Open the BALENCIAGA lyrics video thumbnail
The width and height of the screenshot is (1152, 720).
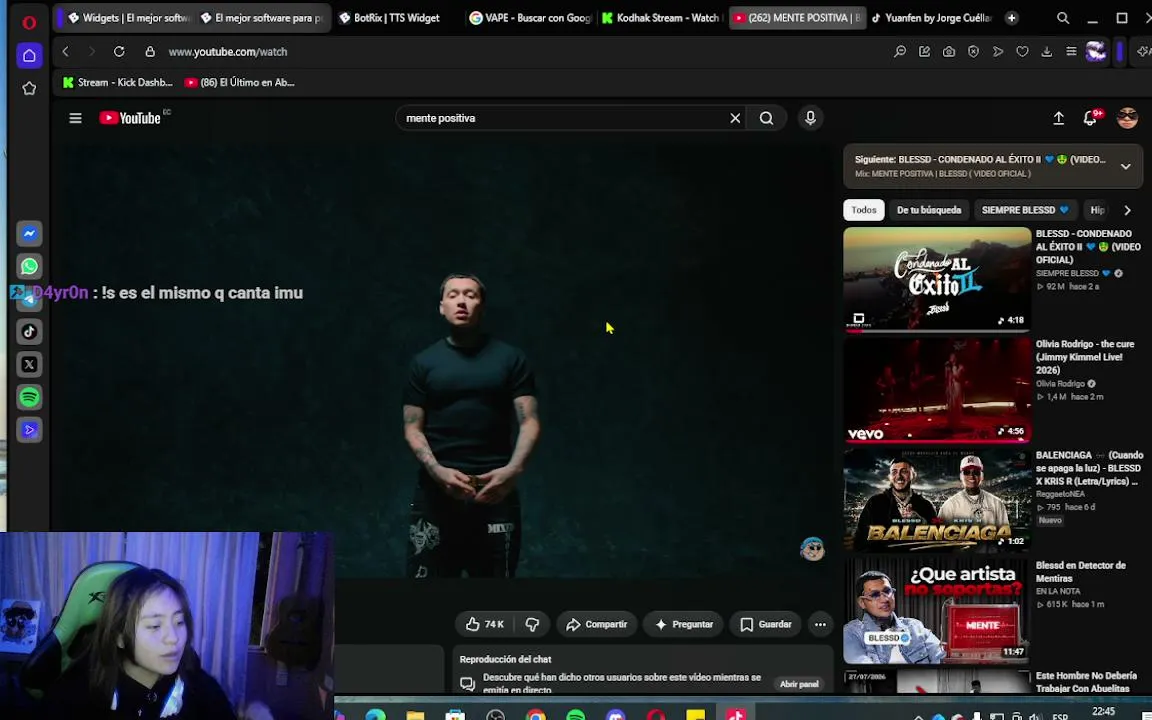(x=937, y=500)
